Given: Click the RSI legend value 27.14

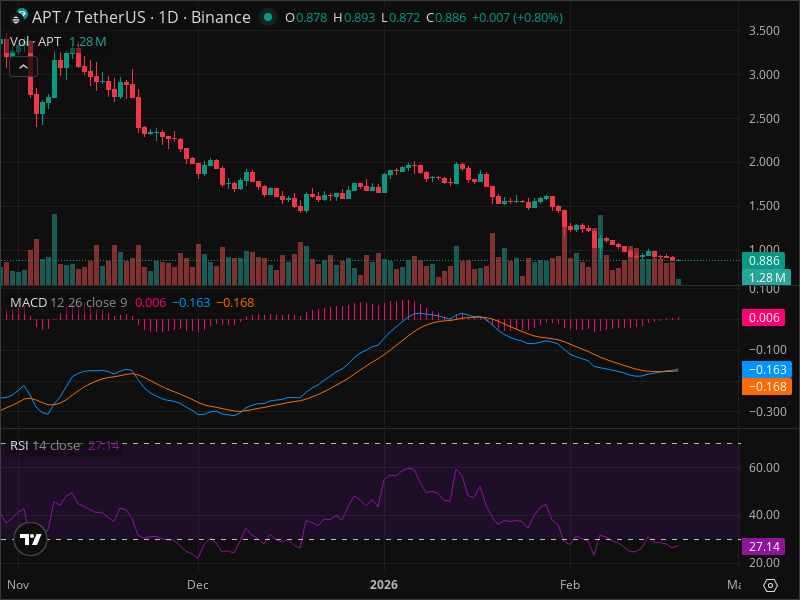Looking at the screenshot, I should click(104, 446).
